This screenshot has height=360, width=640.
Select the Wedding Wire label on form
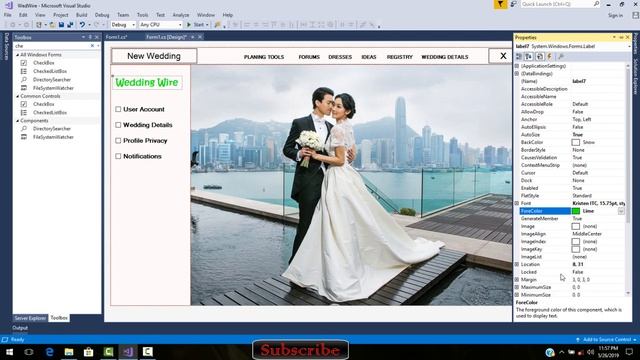[x=147, y=82]
